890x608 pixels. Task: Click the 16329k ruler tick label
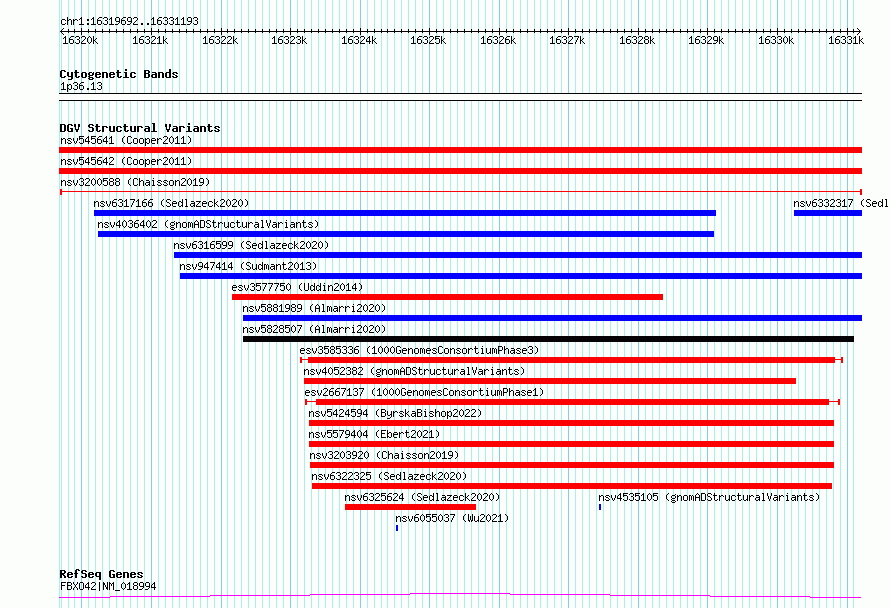click(x=706, y=40)
